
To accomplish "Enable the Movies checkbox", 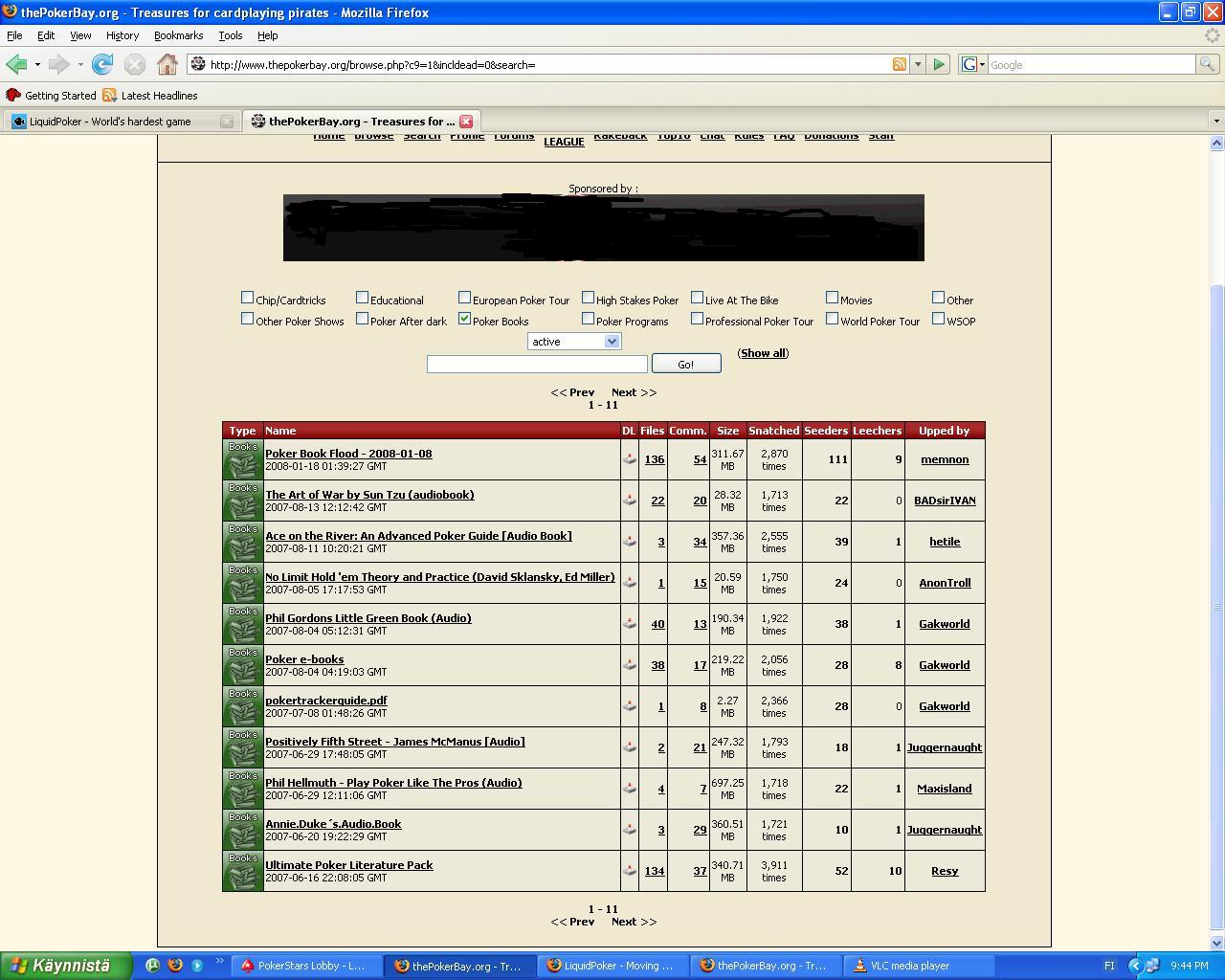I will [832, 298].
